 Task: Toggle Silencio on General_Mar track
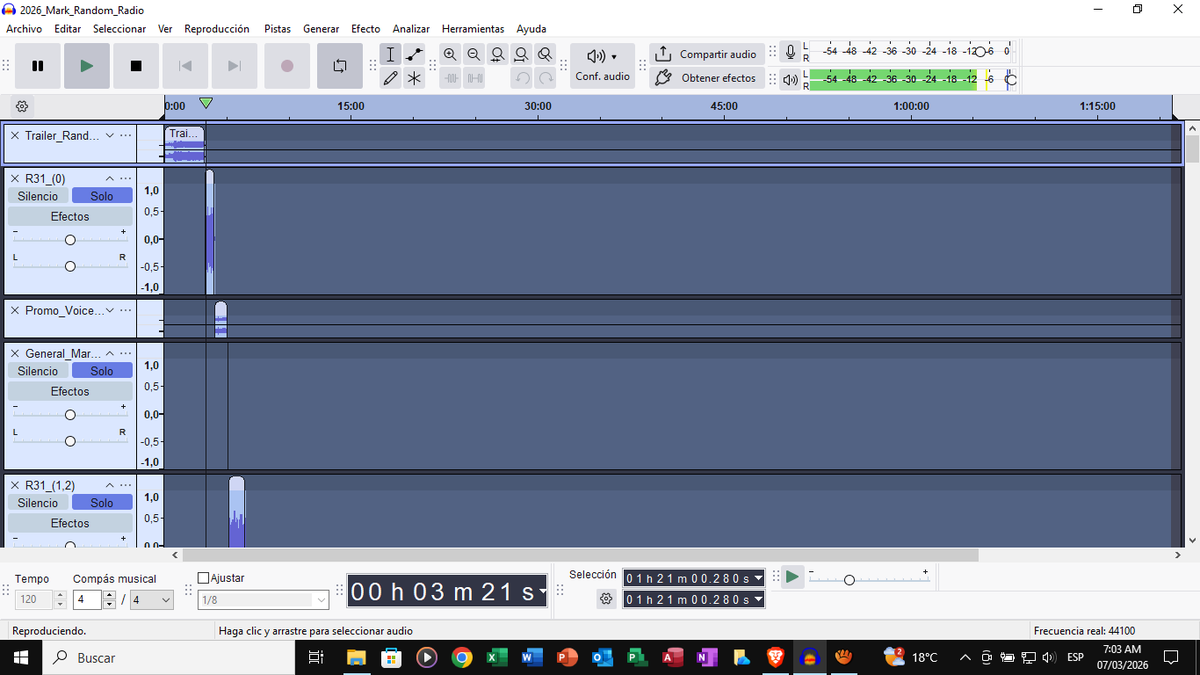[x=38, y=371]
